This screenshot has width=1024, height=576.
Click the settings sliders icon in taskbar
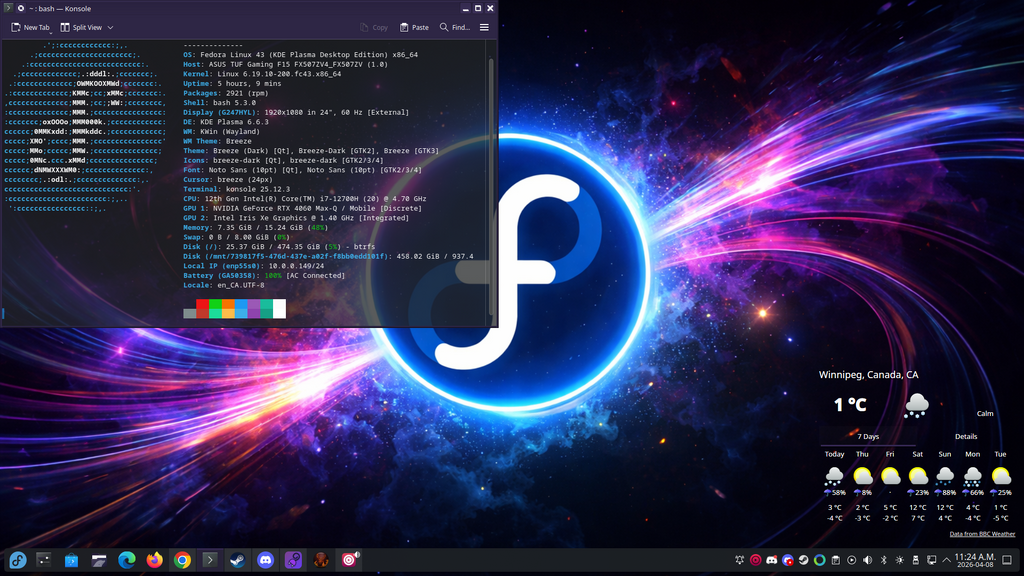click(44, 560)
